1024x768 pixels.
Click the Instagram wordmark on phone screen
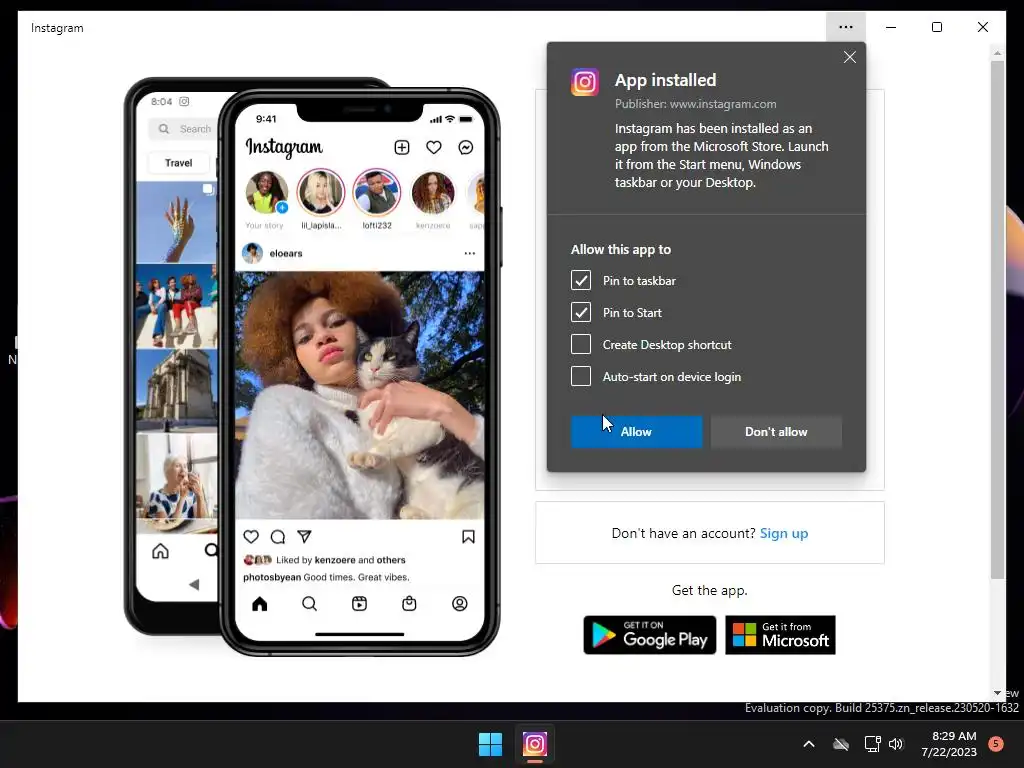[x=283, y=148]
